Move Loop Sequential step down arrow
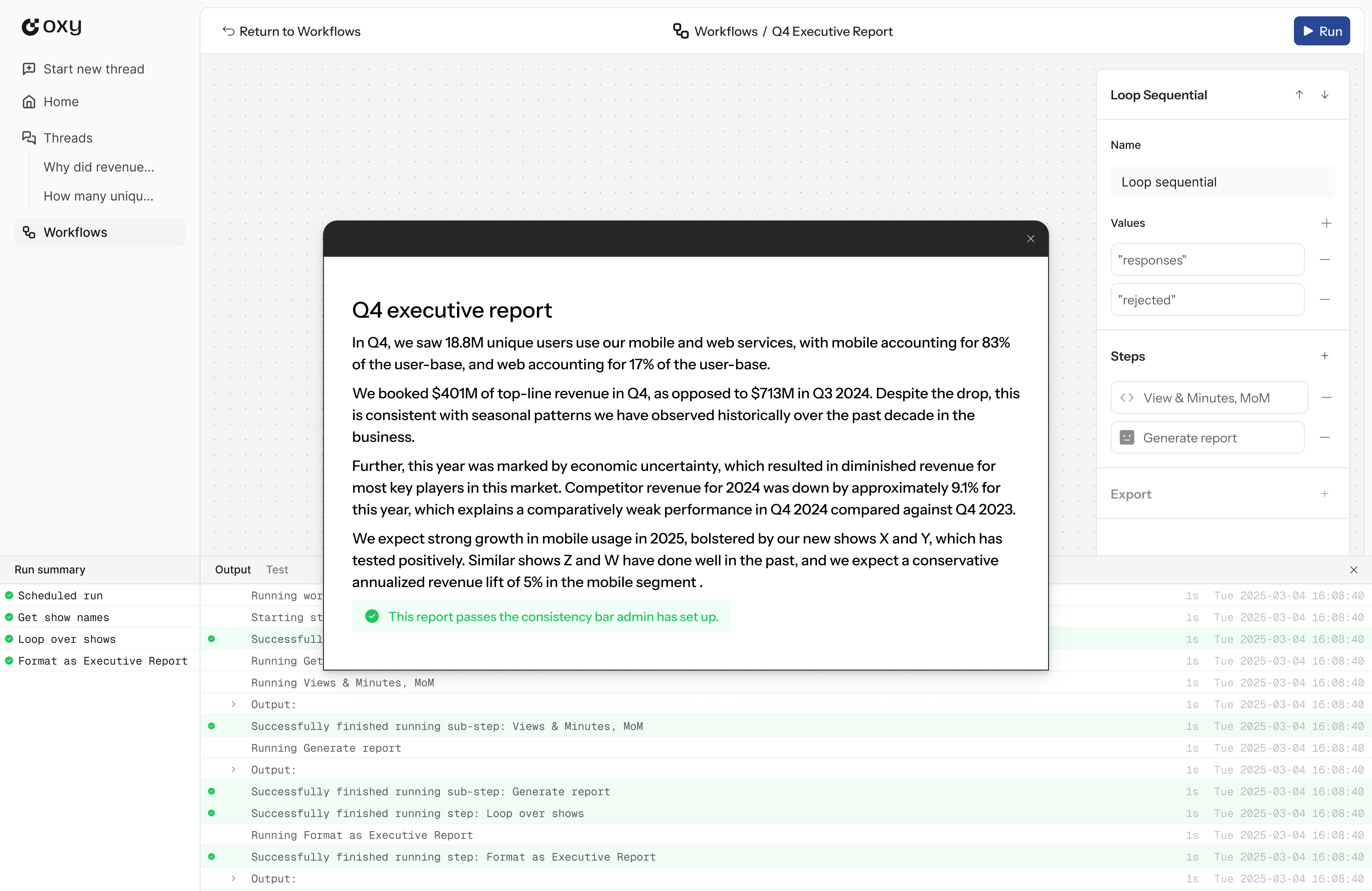Viewport: 1372px width, 891px height. click(1325, 95)
